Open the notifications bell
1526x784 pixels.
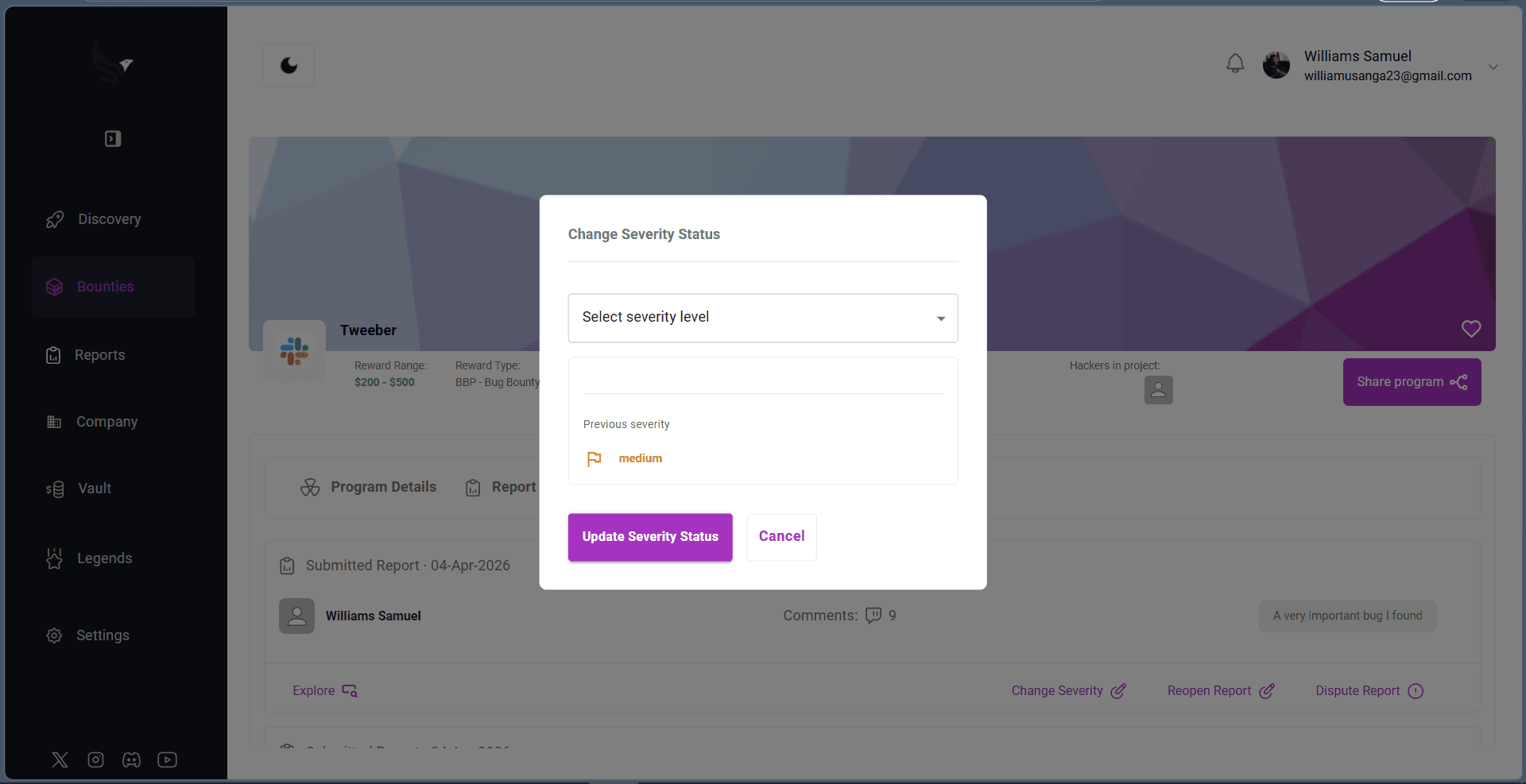pos(1235,64)
